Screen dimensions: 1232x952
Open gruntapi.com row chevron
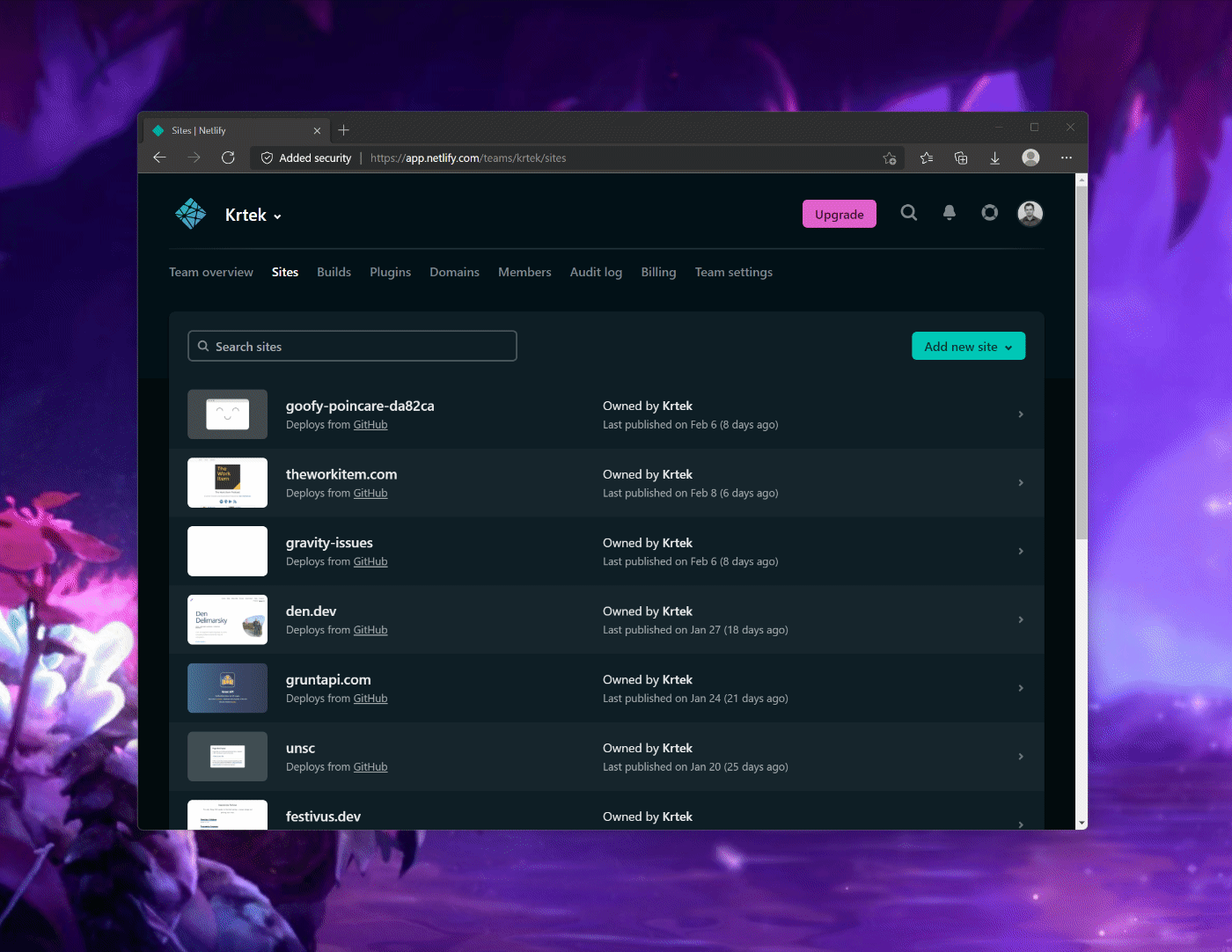point(1021,688)
